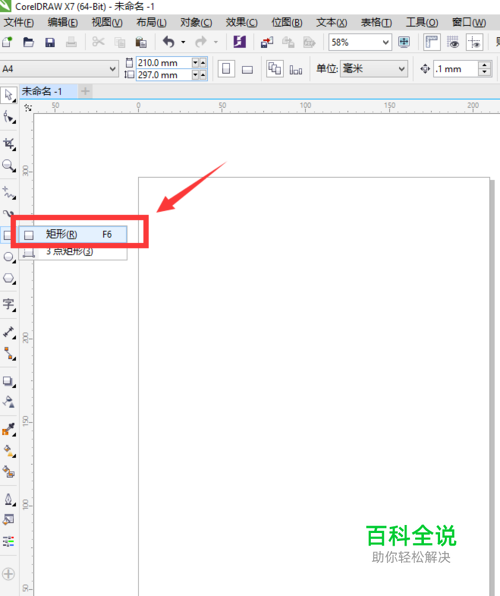This screenshot has width=500, height=596.
Task: Select the Interactive Fill tool
Action: [x=9, y=451]
